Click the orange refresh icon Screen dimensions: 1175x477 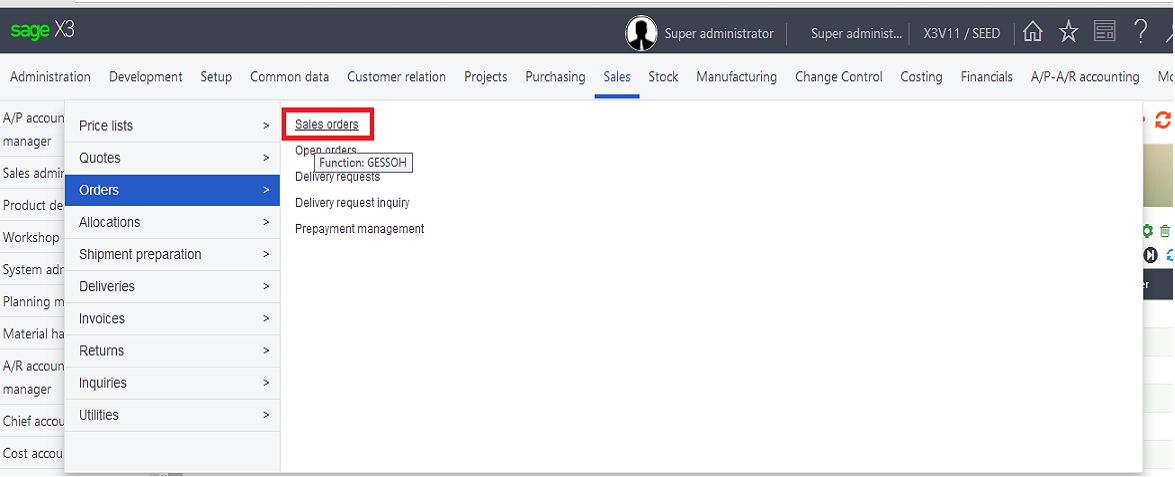[1162, 120]
